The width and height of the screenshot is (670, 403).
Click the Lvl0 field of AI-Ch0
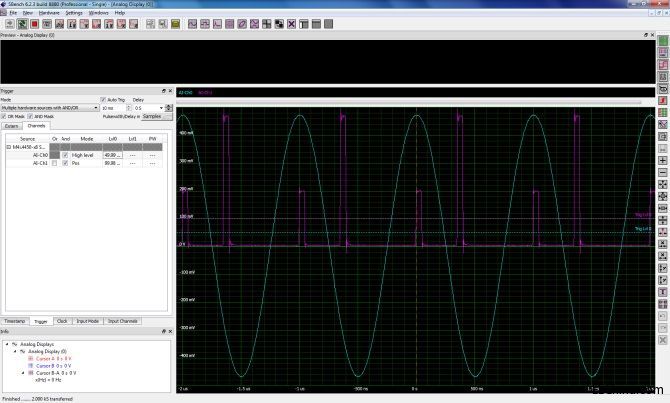coord(112,155)
